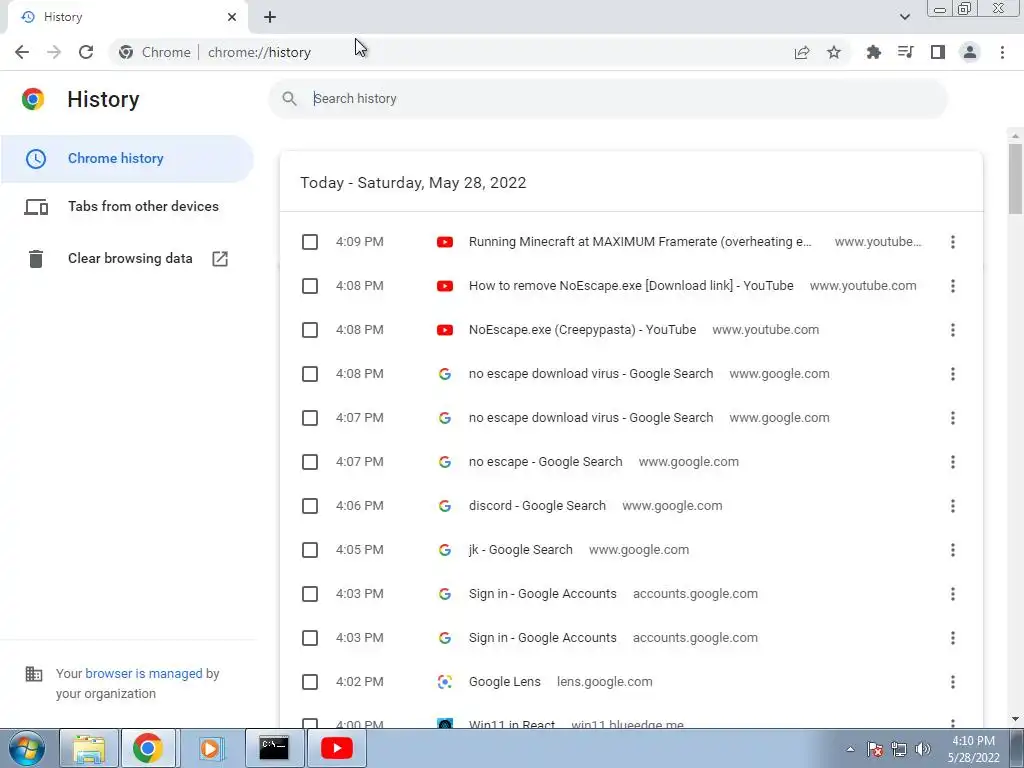Viewport: 1024px width, 768px height.
Task: Open the Command Prompt taskbar icon
Action: 274,748
